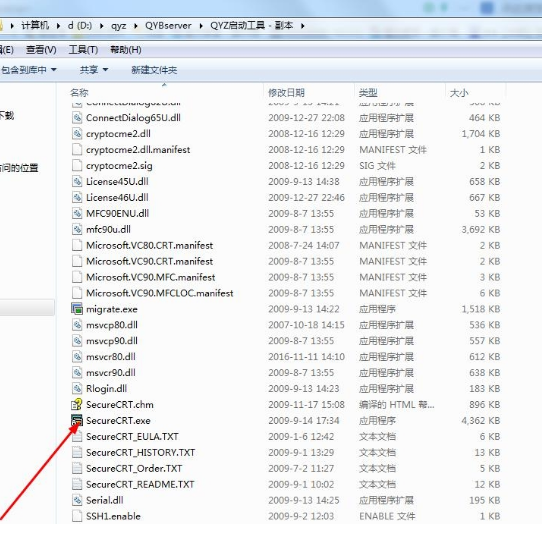
Task: Click the 新建文件夹 button
Action: (x=154, y=70)
